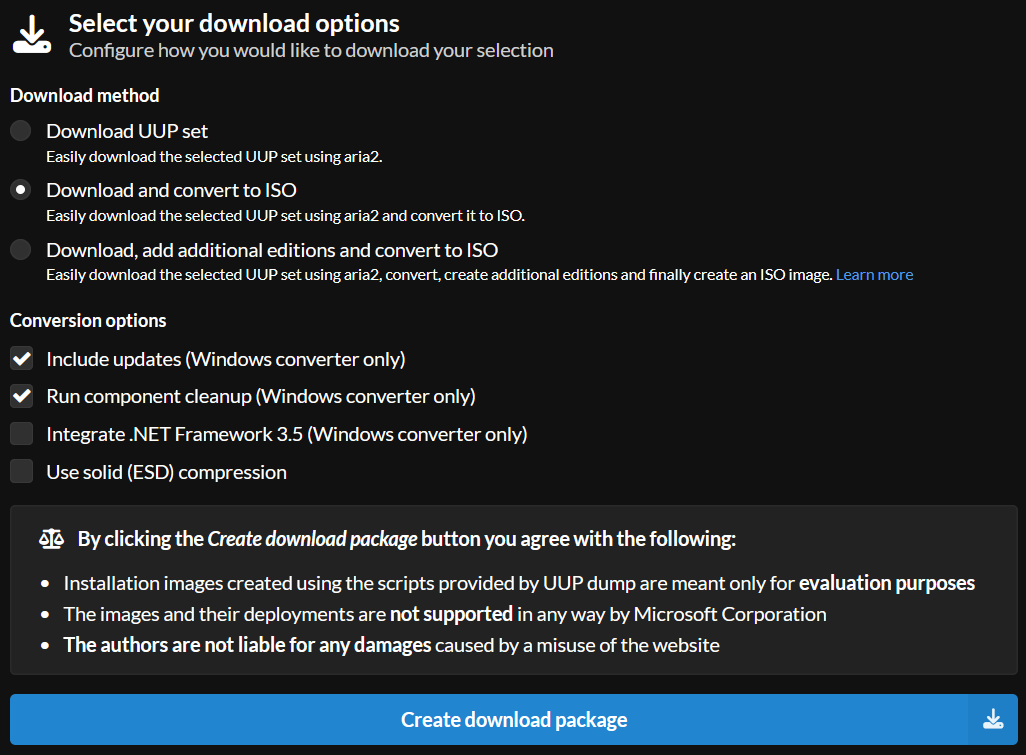Viewport: 1026px width, 755px height.
Task: Disable the Run component cleanup checkbox
Action: tap(22, 397)
